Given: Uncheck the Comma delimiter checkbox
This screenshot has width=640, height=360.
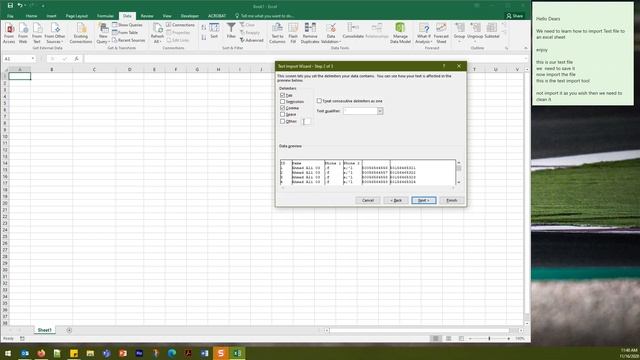Looking at the screenshot, I should click(x=282, y=108).
